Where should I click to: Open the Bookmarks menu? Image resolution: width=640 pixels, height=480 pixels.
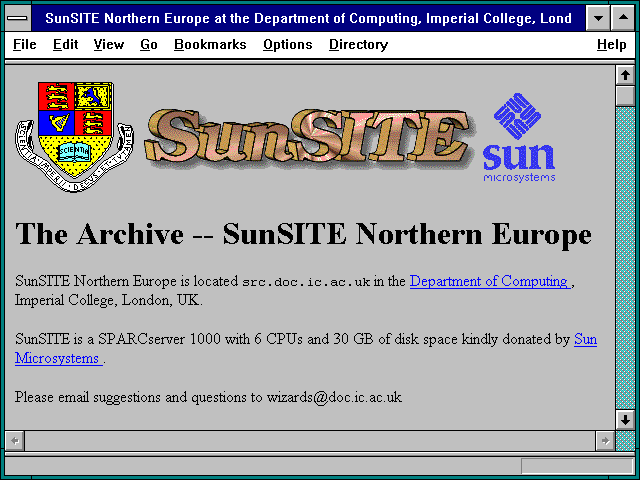click(x=210, y=44)
